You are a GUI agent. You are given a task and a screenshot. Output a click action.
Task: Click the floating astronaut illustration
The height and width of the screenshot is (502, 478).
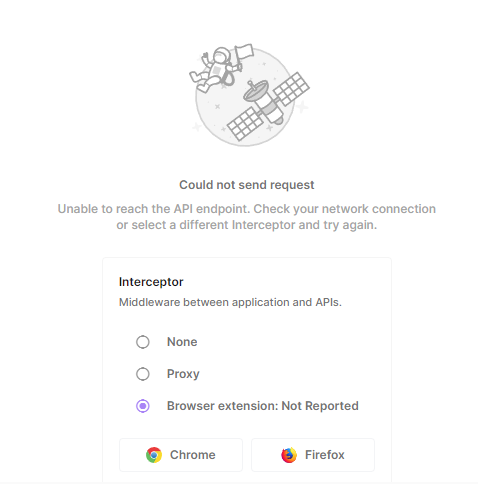coord(213,69)
